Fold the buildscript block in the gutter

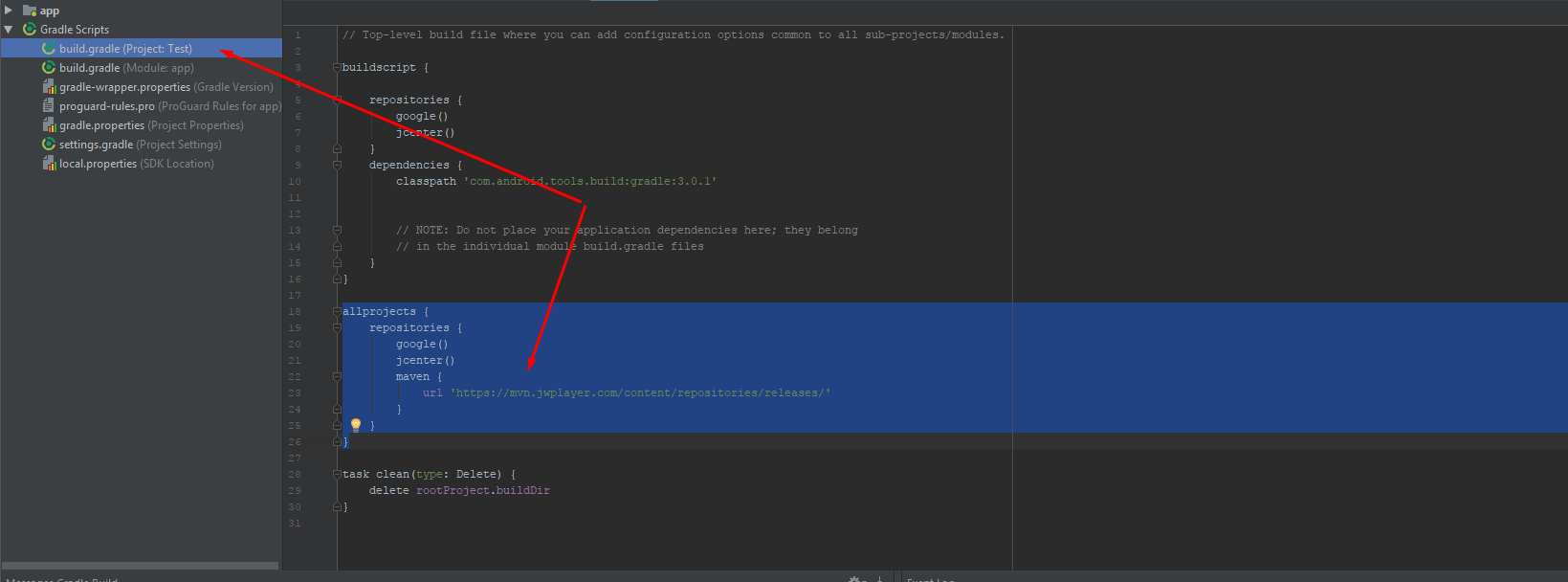337,67
